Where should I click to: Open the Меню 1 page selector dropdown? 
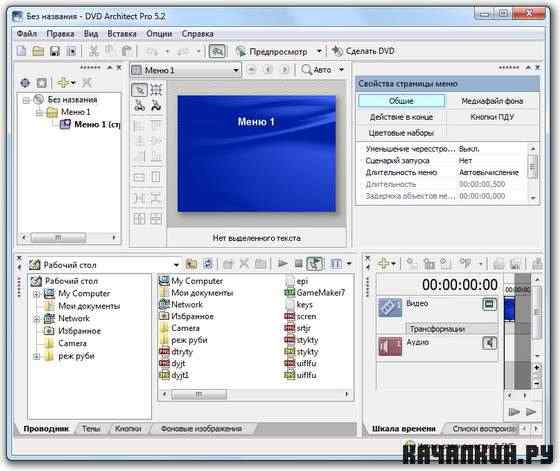pos(236,70)
